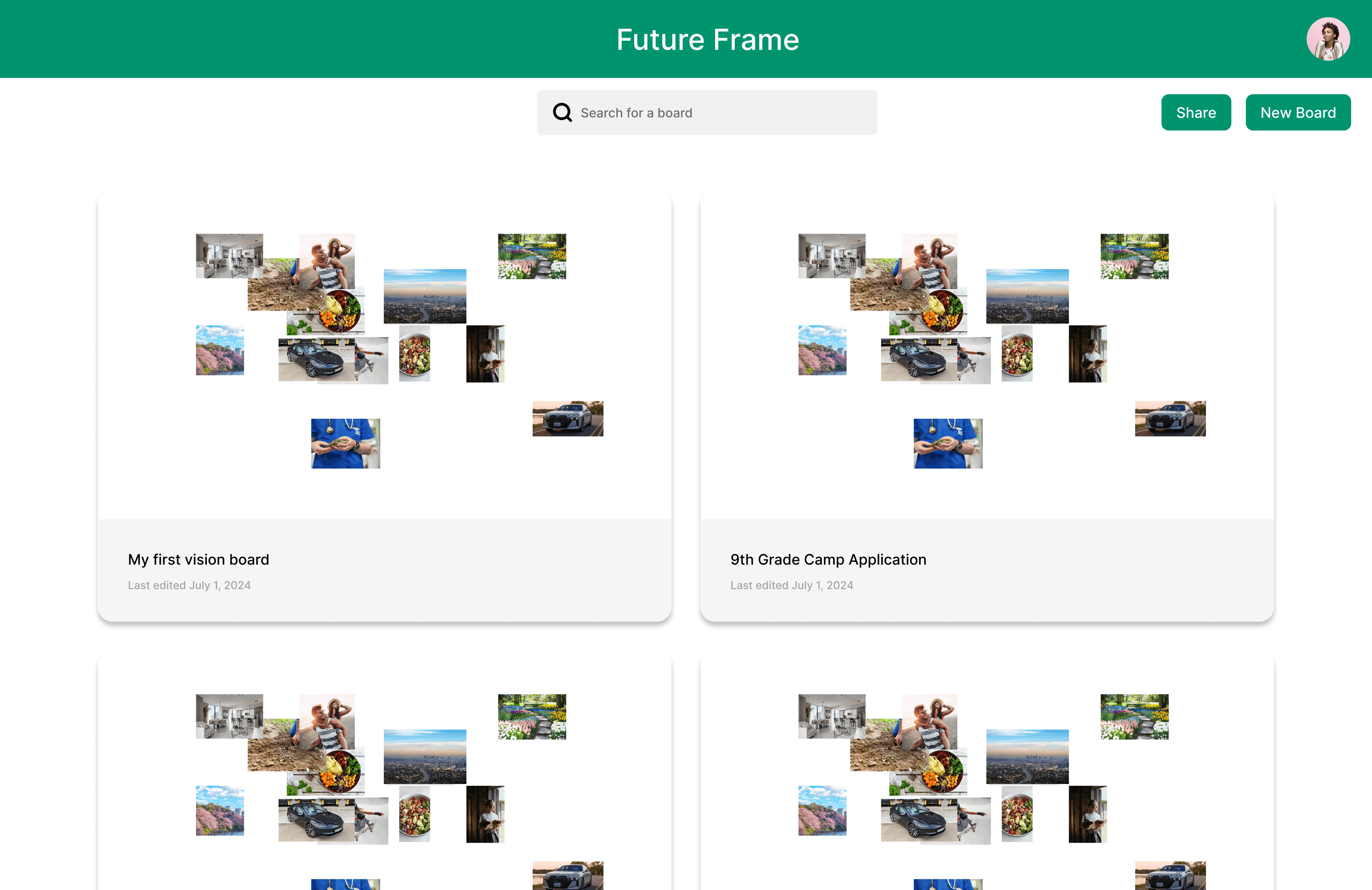
Task: Open 9th Grade Camp Application title
Action: click(828, 560)
